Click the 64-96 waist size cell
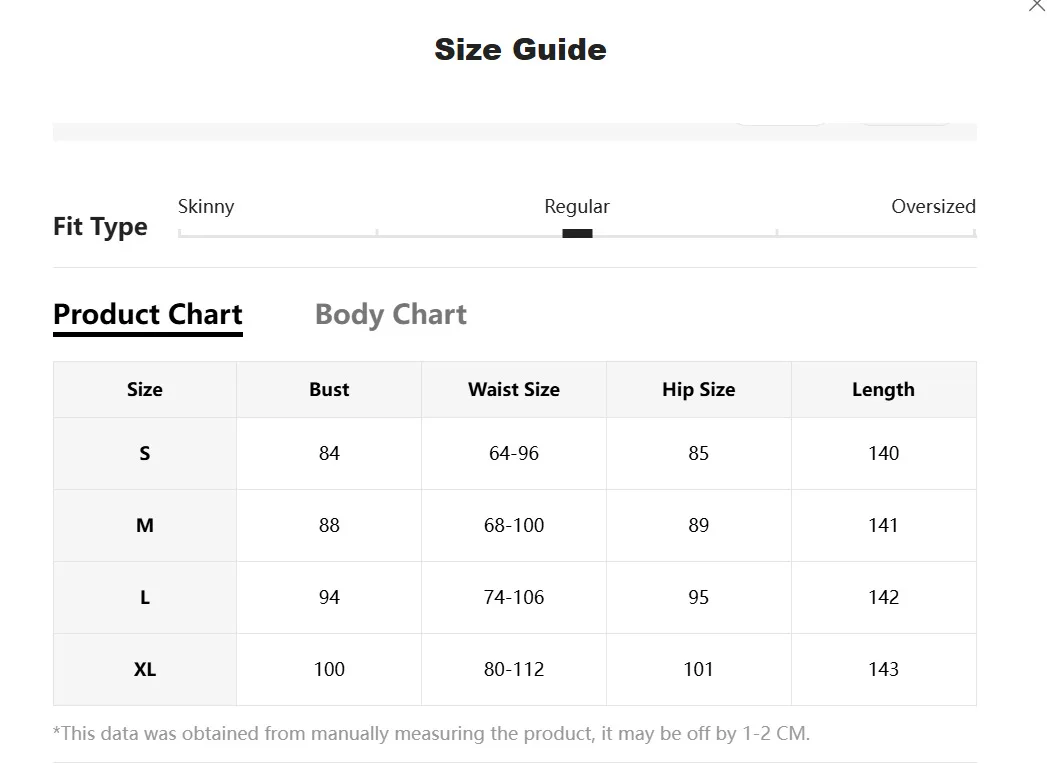 click(x=514, y=454)
